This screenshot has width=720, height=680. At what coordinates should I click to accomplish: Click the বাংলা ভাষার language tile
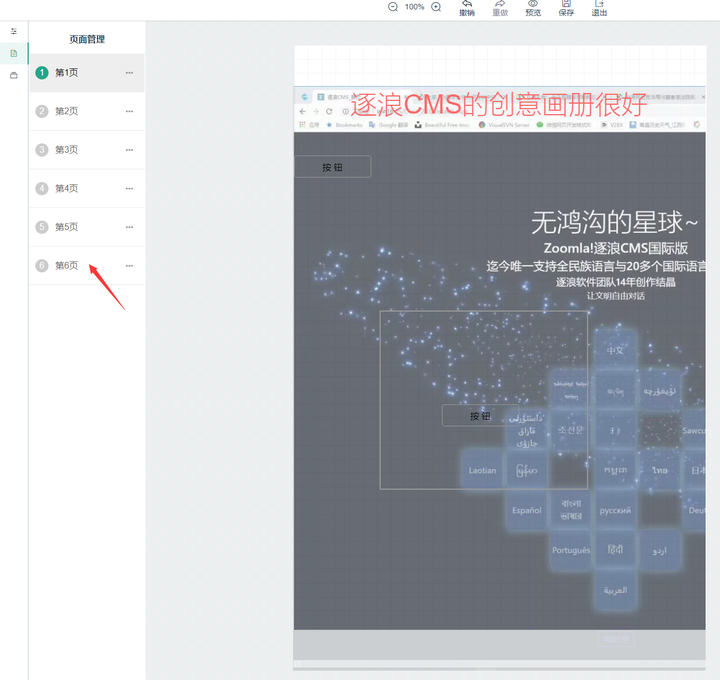tap(571, 510)
